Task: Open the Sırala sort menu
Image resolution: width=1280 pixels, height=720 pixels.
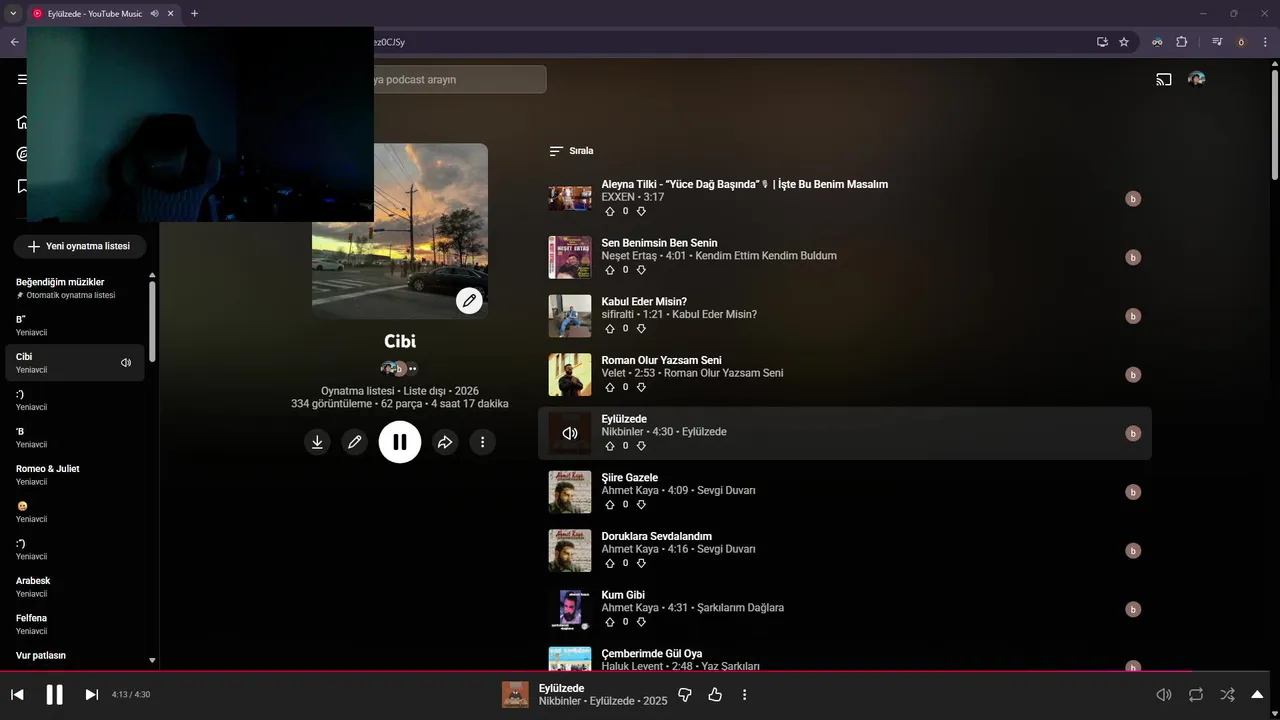Action: (x=571, y=151)
